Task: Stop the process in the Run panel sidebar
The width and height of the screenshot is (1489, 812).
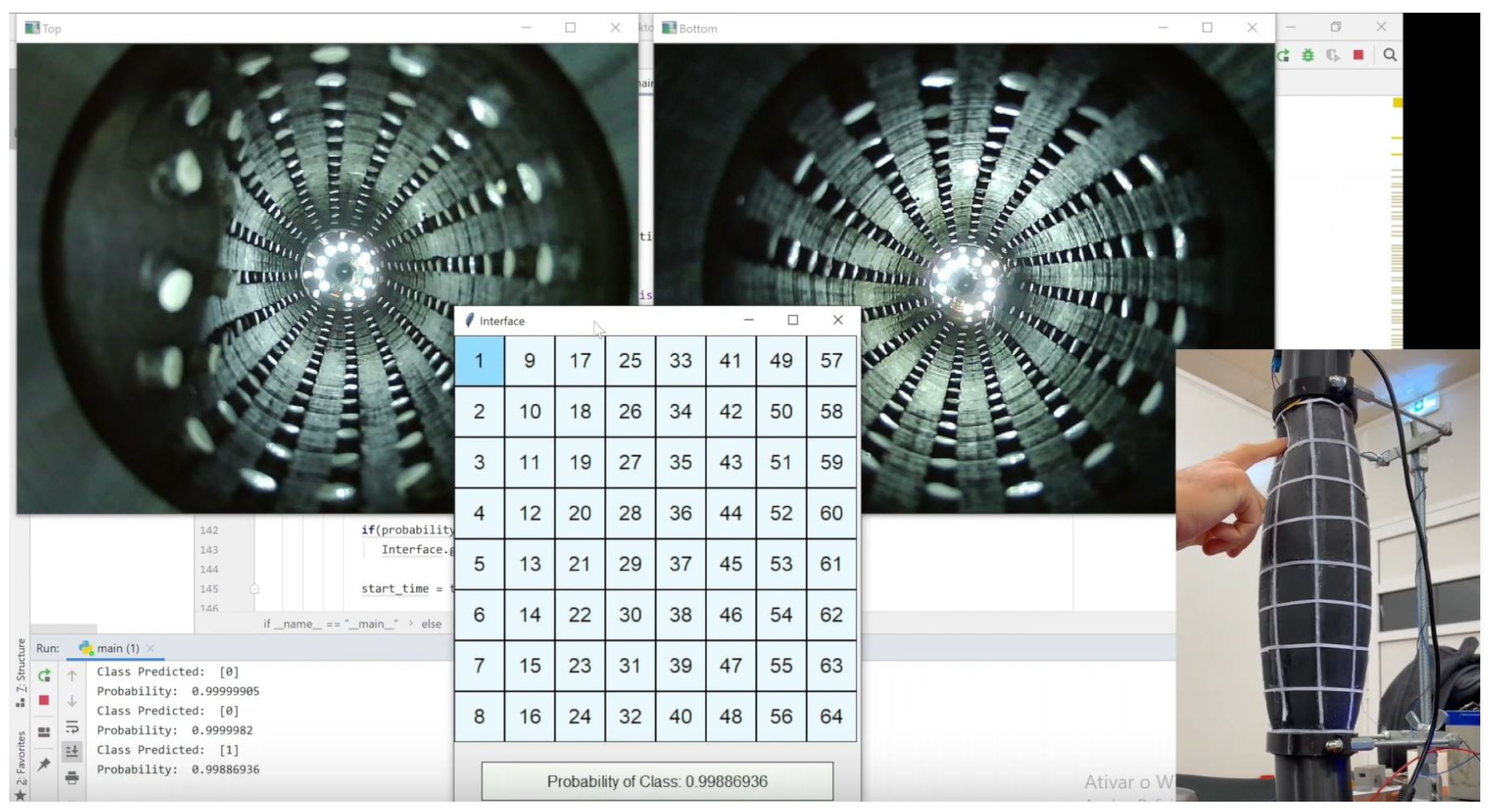Action: (x=44, y=701)
